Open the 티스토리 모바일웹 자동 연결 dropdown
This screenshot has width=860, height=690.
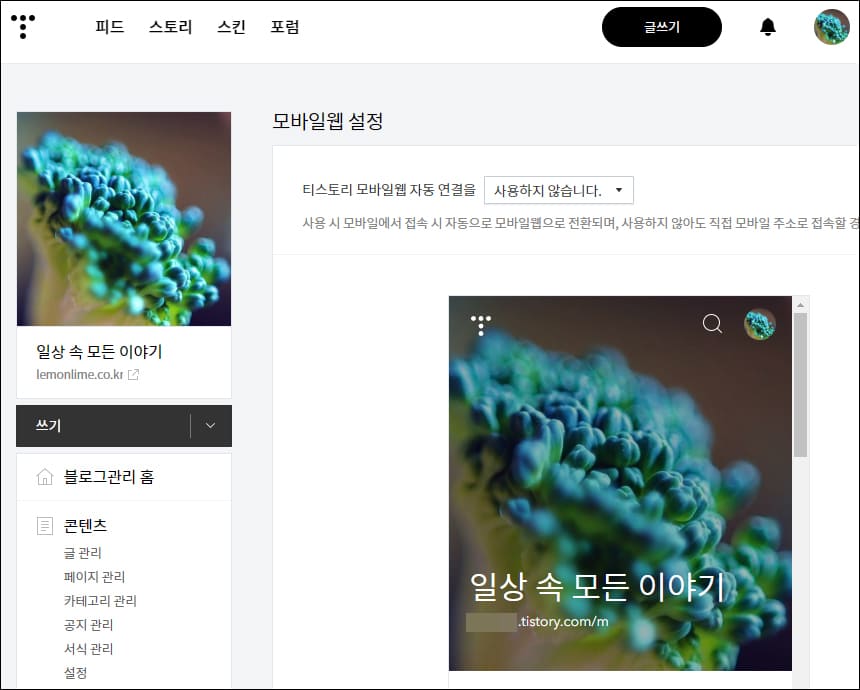click(558, 190)
